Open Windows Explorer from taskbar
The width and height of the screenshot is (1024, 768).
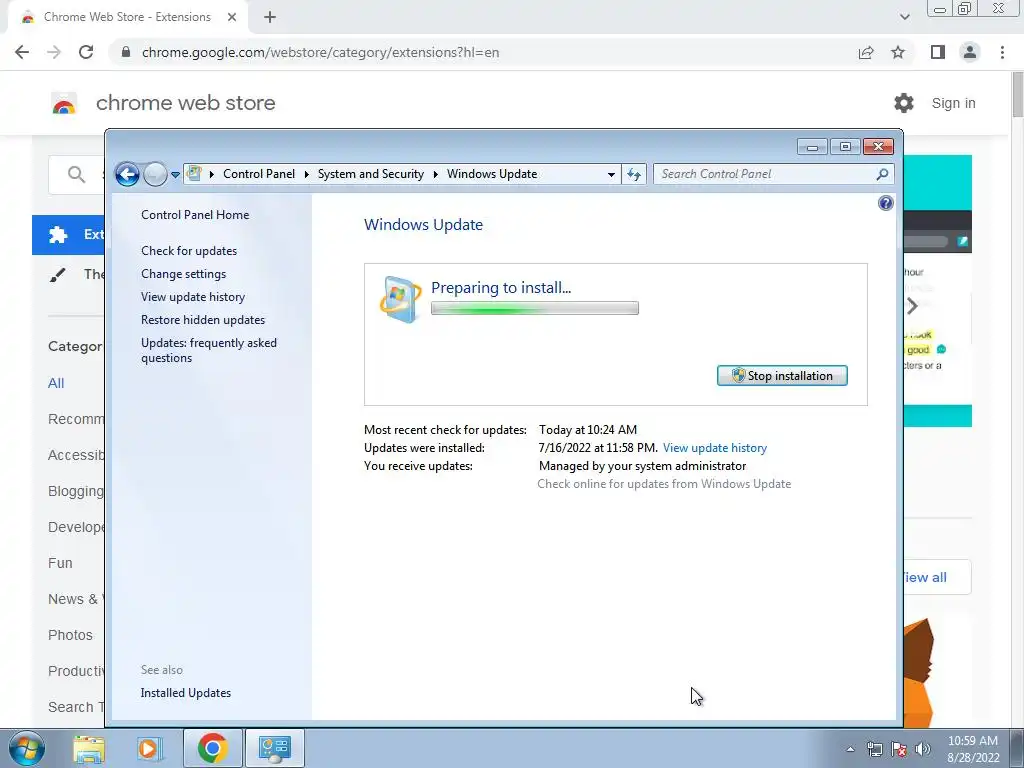point(89,748)
